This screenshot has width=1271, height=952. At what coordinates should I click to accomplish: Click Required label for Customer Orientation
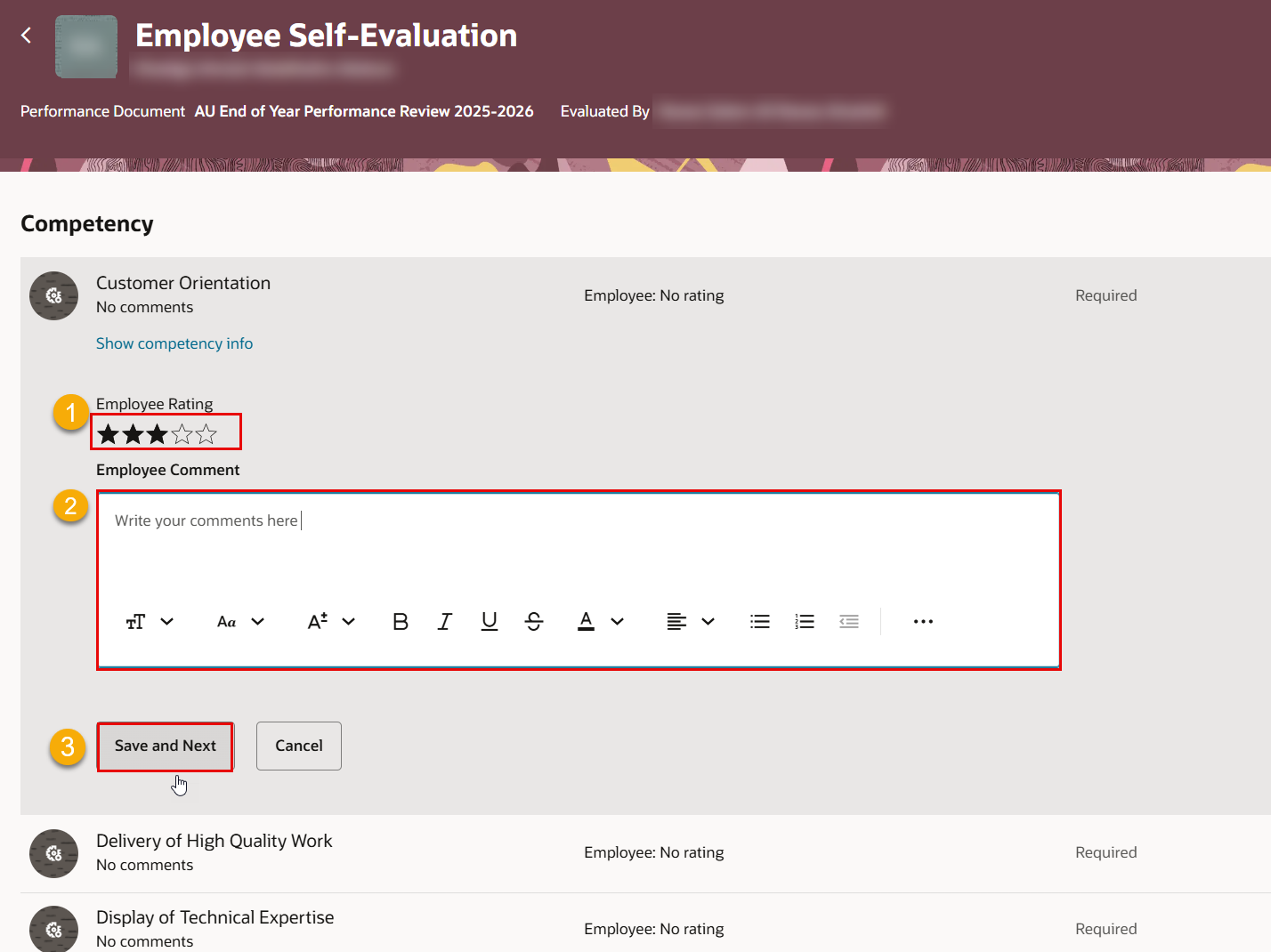[1106, 295]
